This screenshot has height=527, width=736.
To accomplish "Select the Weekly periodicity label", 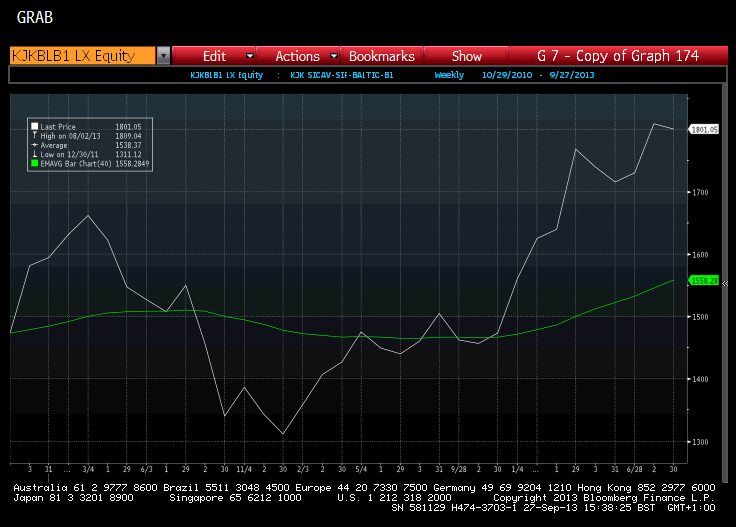I will pyautogui.click(x=449, y=75).
